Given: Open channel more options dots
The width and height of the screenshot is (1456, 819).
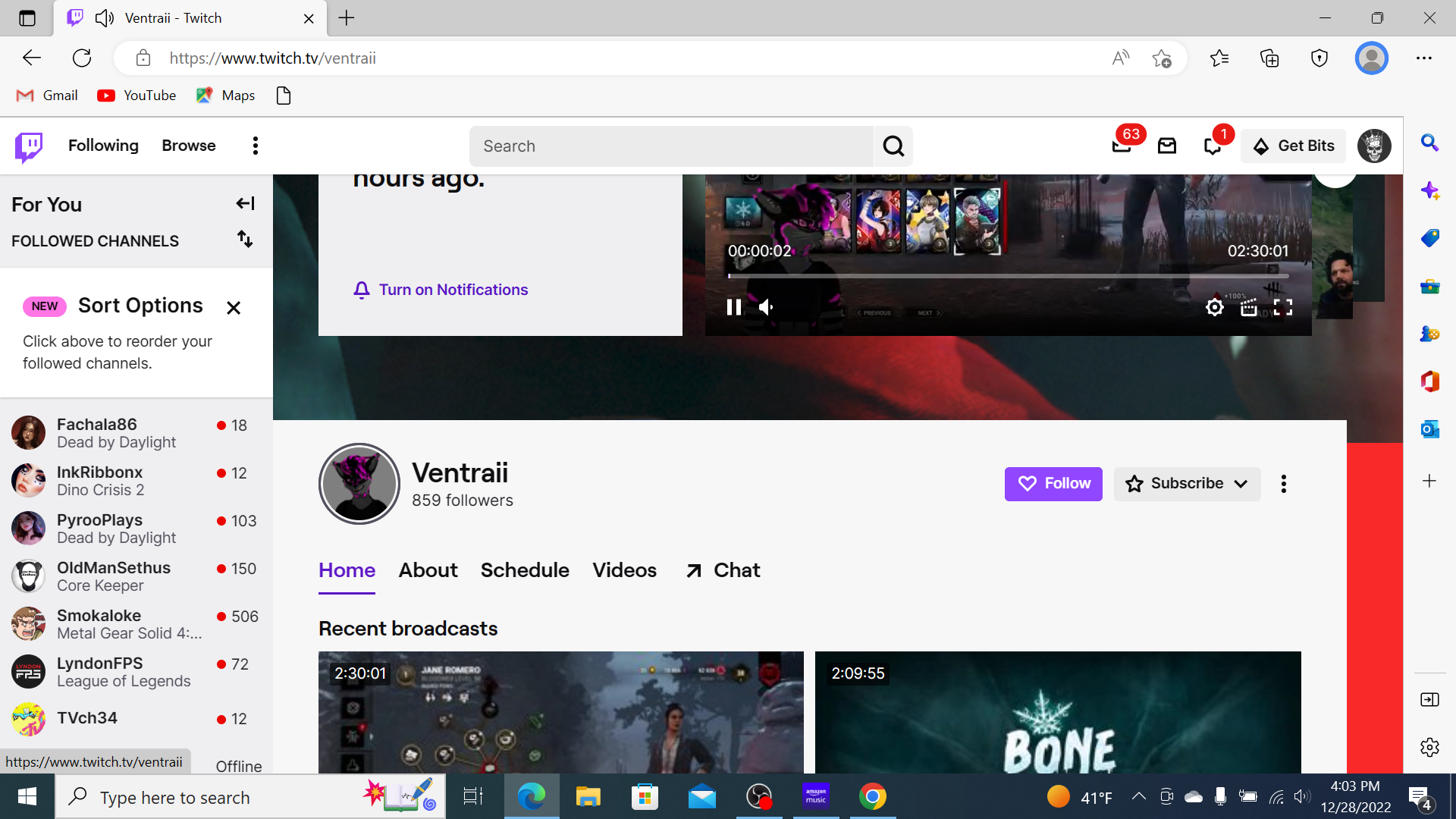Looking at the screenshot, I should click(x=1283, y=484).
